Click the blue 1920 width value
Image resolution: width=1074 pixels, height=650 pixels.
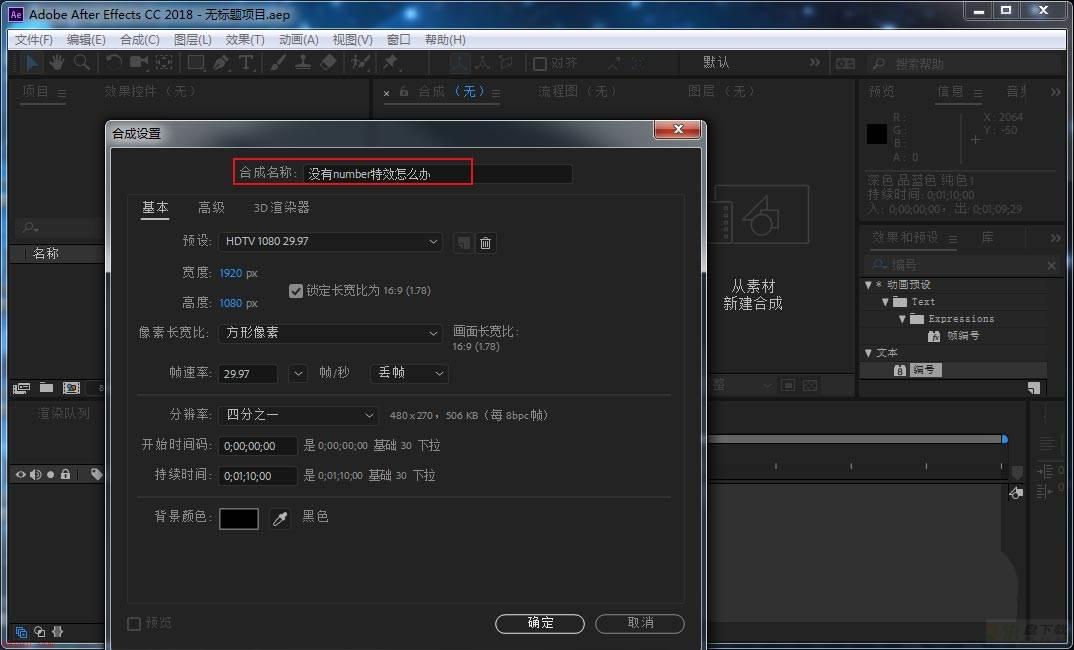click(x=231, y=273)
